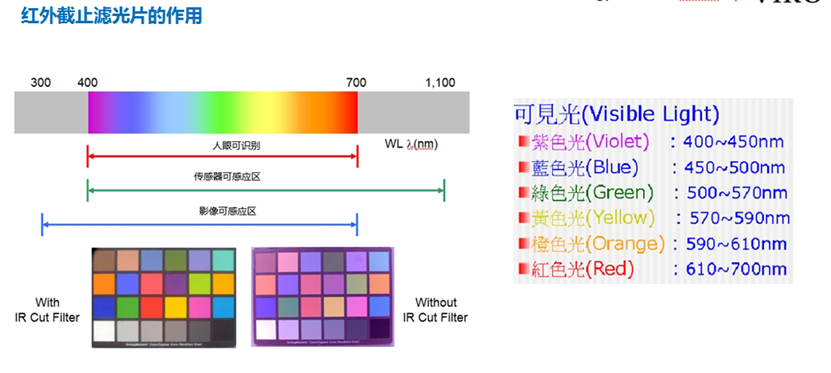Click the Without IR Cut Filter caption

(436, 310)
